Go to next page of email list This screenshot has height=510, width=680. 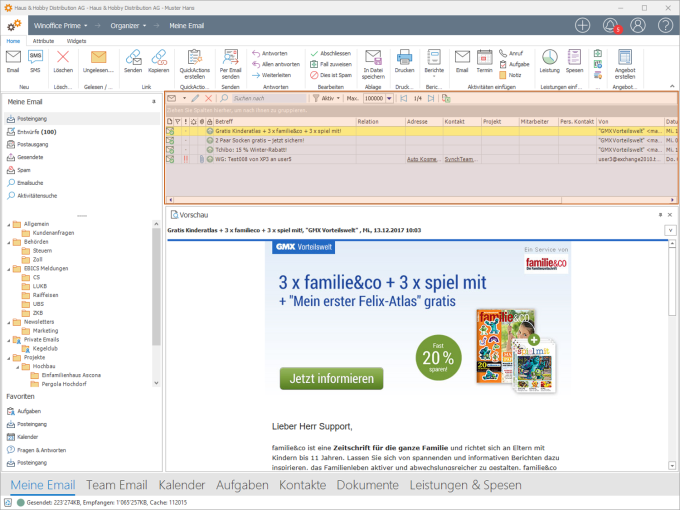click(x=431, y=98)
